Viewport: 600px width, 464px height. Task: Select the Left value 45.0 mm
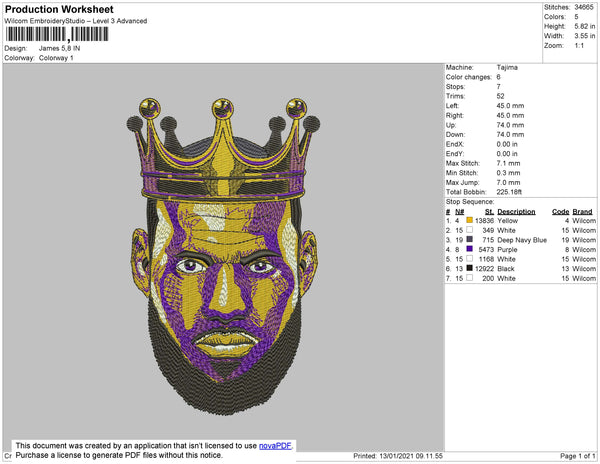[x=510, y=106]
